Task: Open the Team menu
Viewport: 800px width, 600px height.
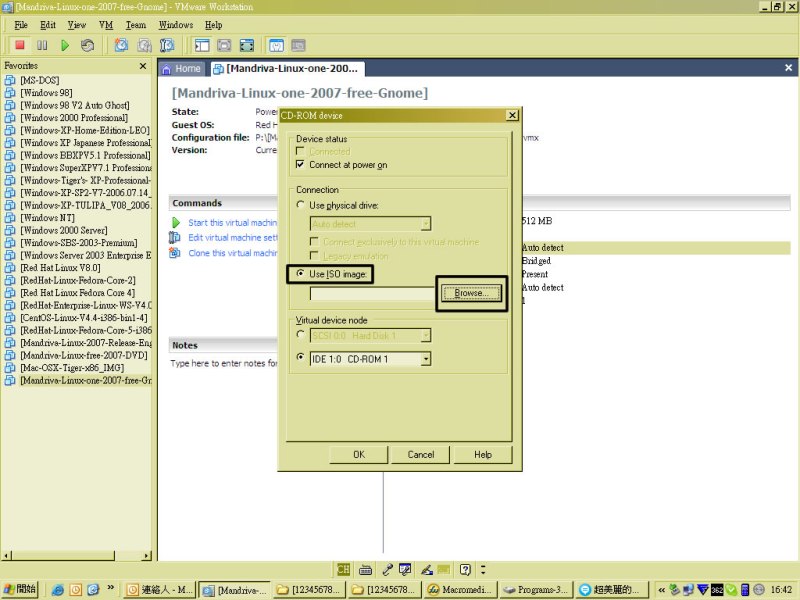Action: (136, 25)
